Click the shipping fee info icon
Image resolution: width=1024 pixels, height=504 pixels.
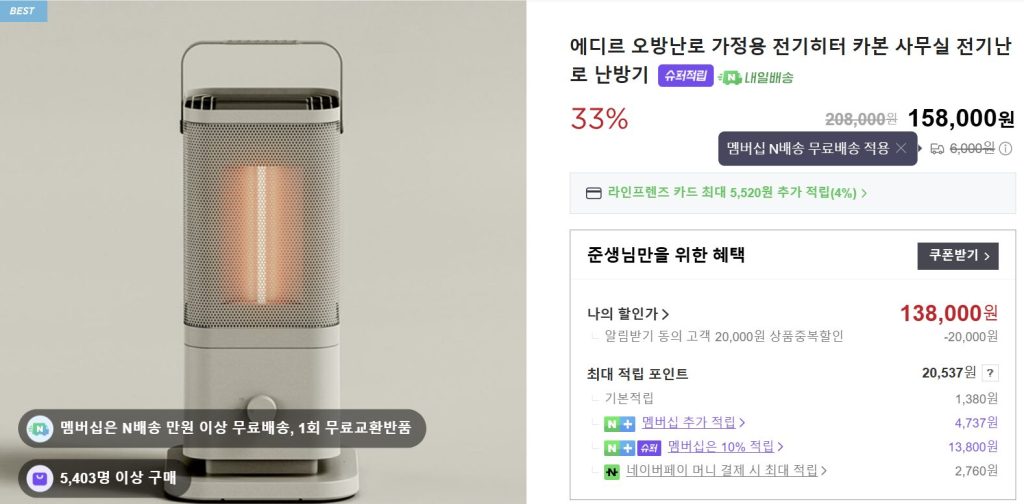1005,149
